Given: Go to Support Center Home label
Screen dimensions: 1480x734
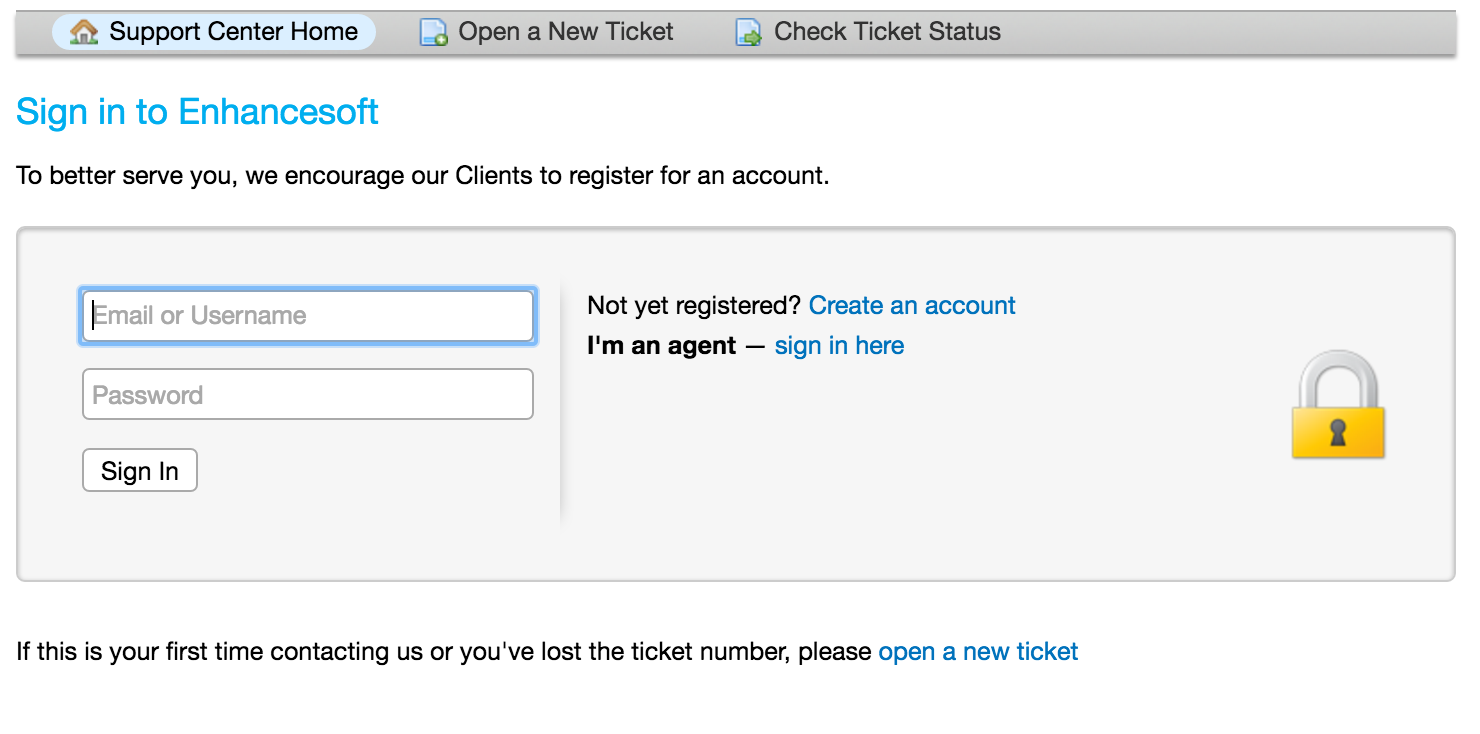Looking at the screenshot, I should (233, 32).
